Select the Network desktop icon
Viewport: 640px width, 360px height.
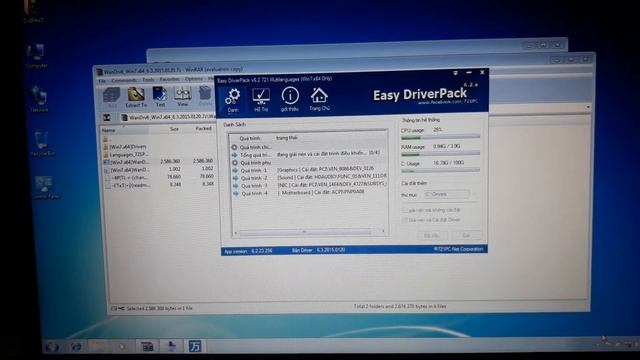tap(39, 99)
